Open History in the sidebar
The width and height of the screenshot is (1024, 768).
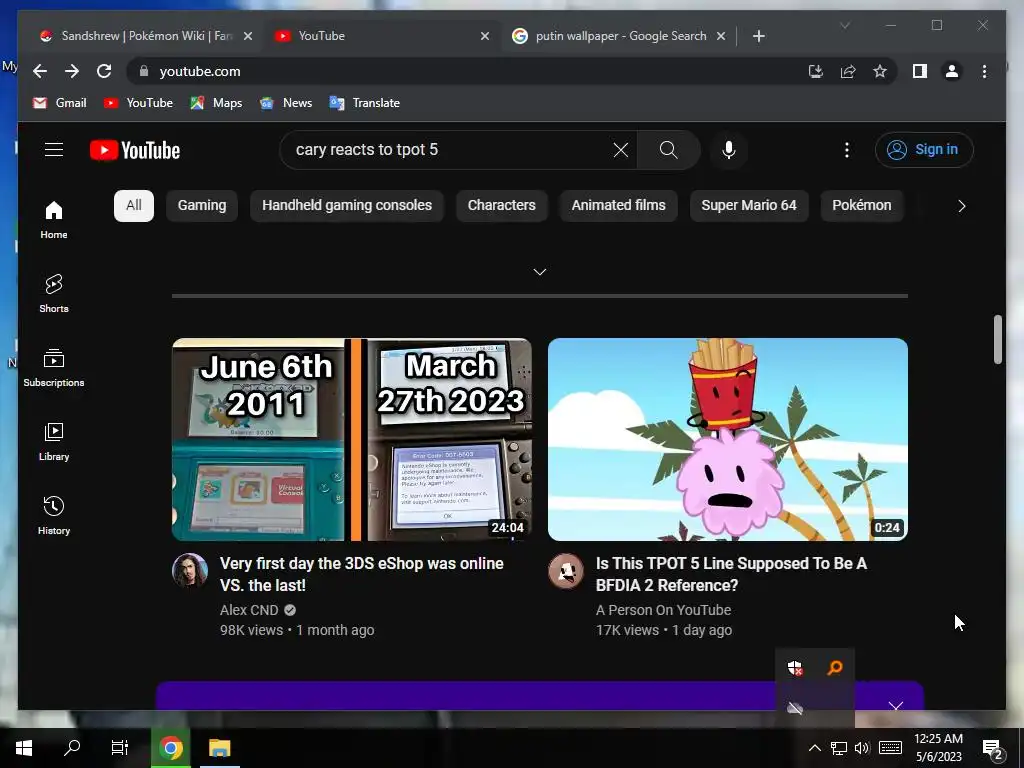click(54, 516)
